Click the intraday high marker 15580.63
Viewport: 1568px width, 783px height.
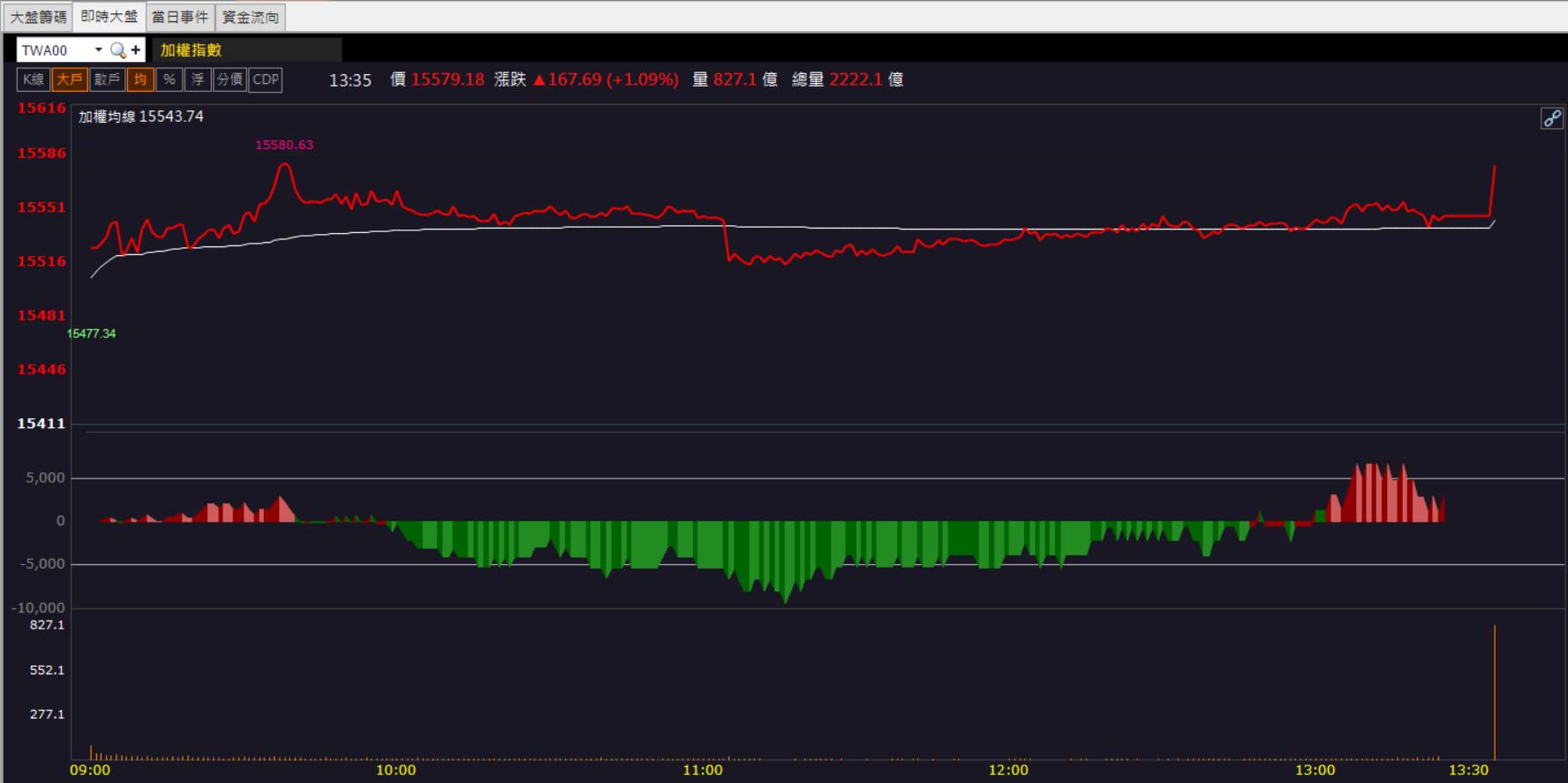coord(284,145)
